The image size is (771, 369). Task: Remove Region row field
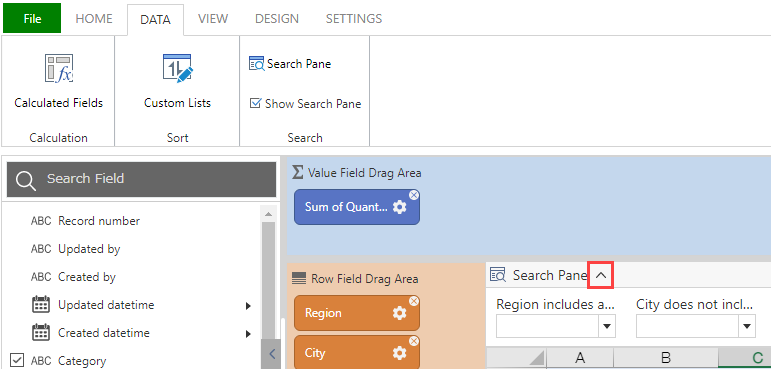click(414, 301)
